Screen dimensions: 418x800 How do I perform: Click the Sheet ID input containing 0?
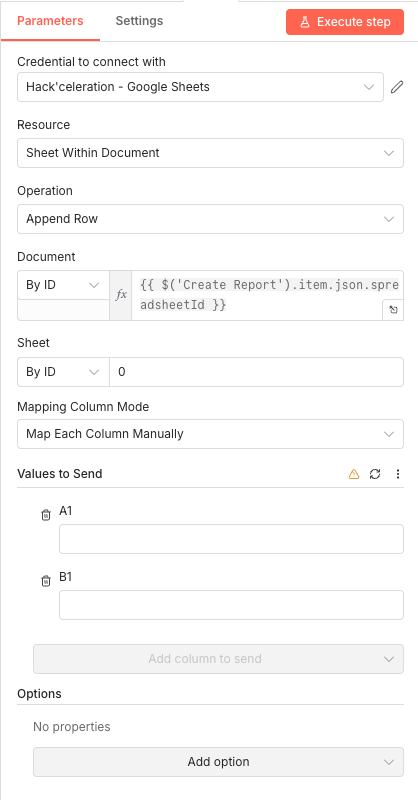(x=256, y=372)
